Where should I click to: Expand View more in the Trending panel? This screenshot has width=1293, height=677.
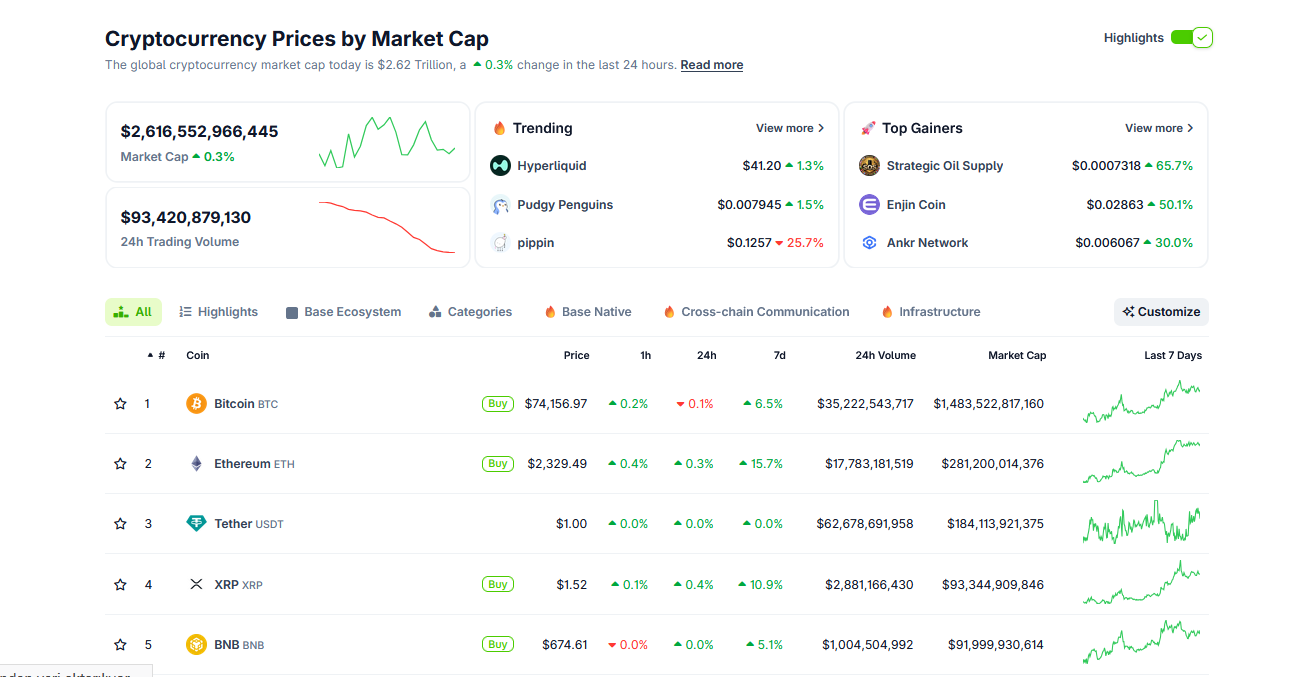coord(789,128)
